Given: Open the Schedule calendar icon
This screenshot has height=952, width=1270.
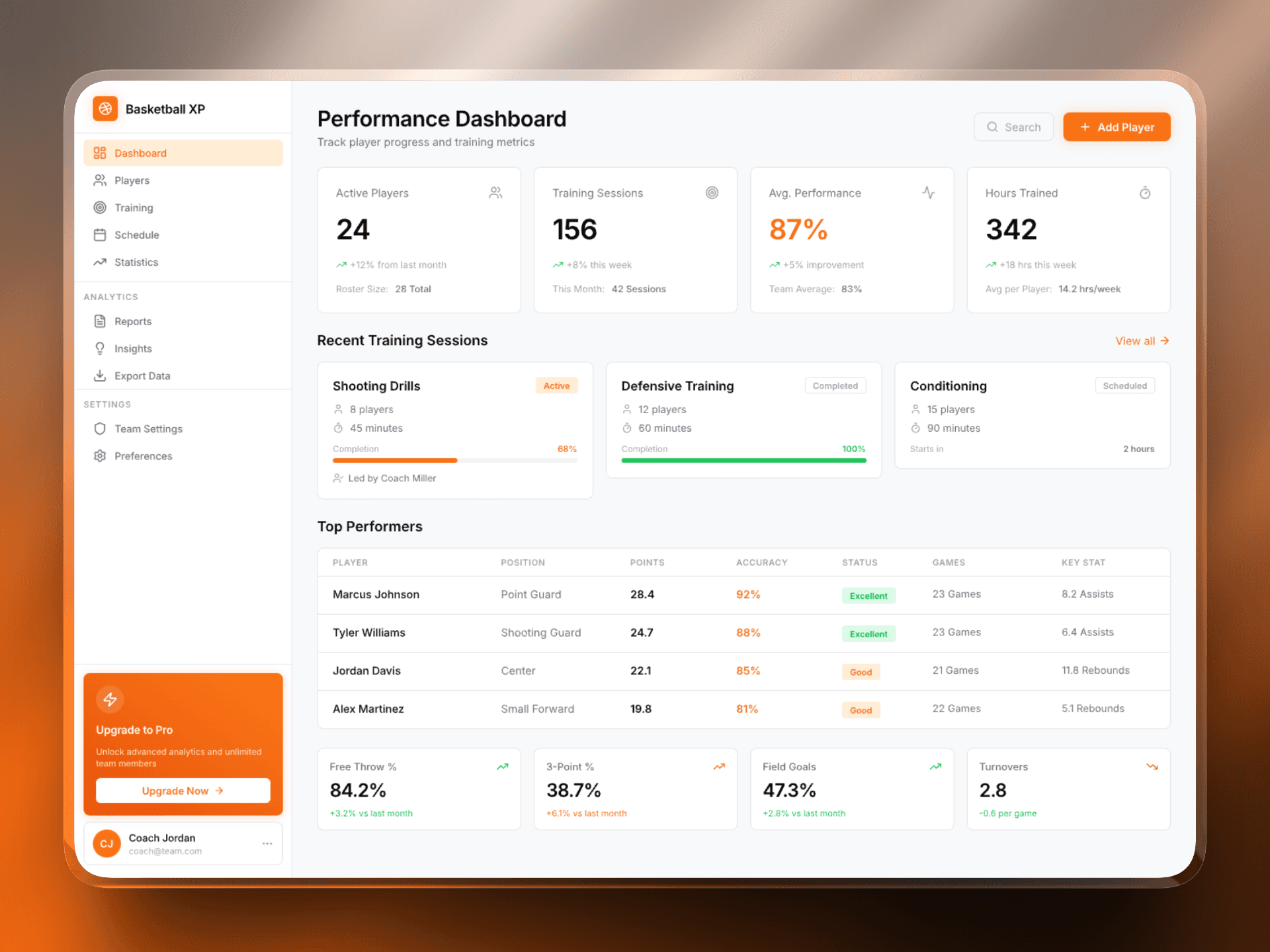Looking at the screenshot, I should tap(100, 235).
